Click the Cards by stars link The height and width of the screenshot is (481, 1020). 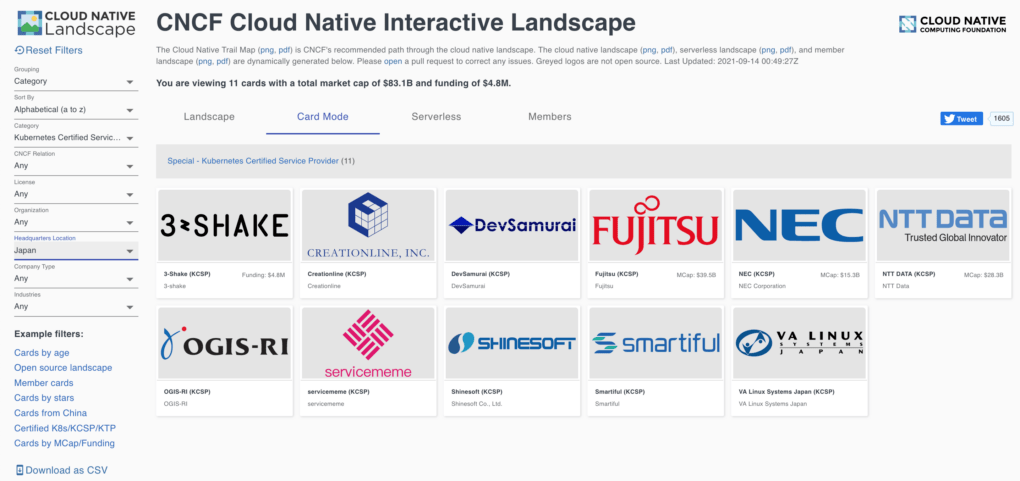tap(44, 398)
